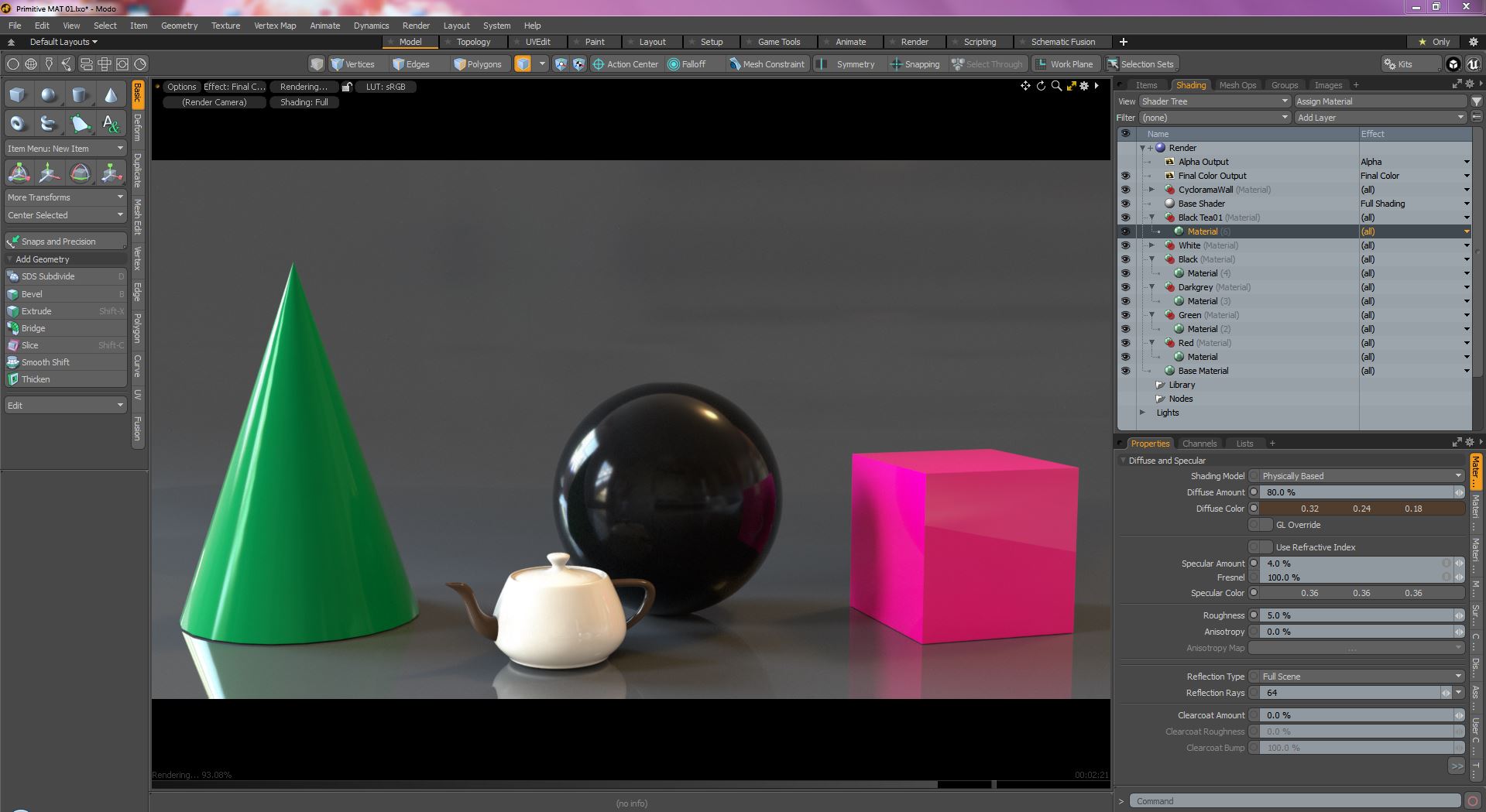The width and height of the screenshot is (1486, 812).
Task: Click the Unreal Engine kit icon
Action: [x=1472, y=64]
